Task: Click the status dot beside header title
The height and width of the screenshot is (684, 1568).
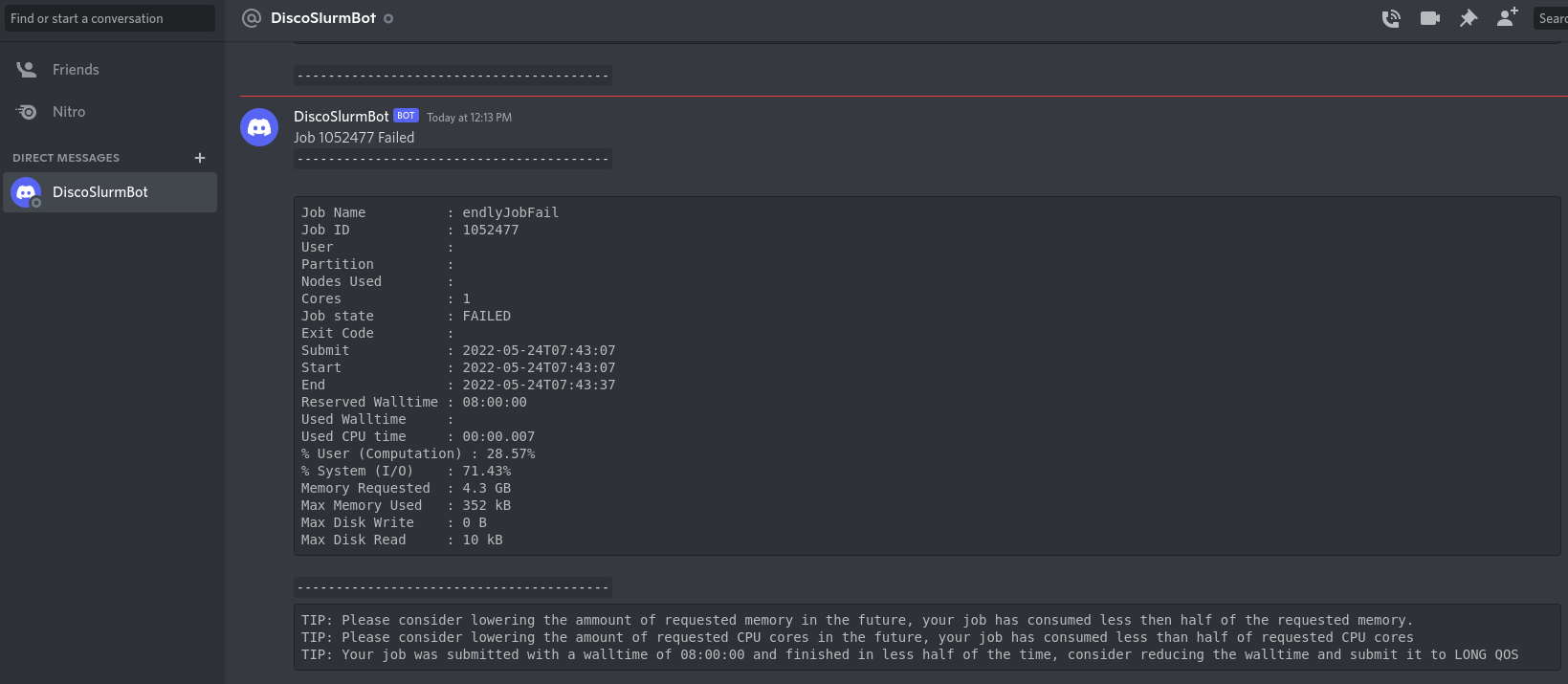Action: click(x=388, y=18)
